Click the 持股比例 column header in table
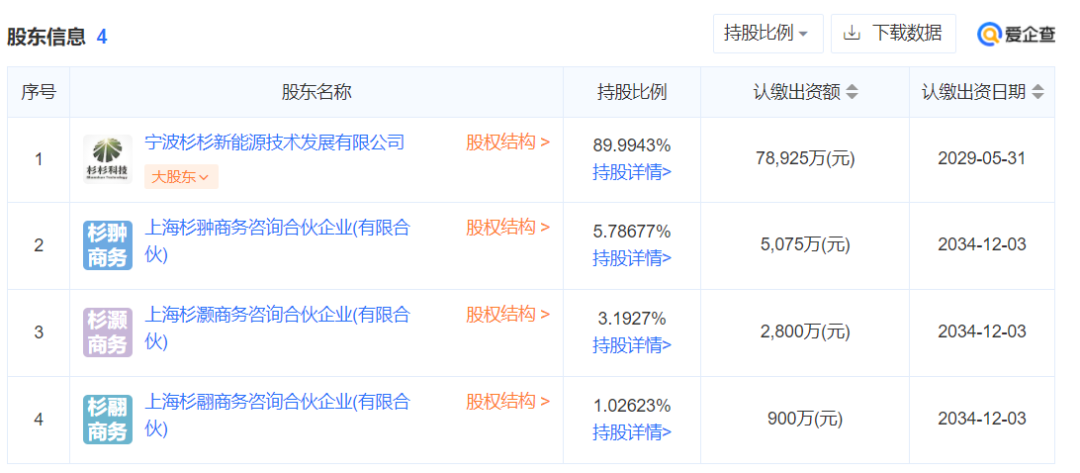The height and width of the screenshot is (473, 1080). (x=632, y=92)
